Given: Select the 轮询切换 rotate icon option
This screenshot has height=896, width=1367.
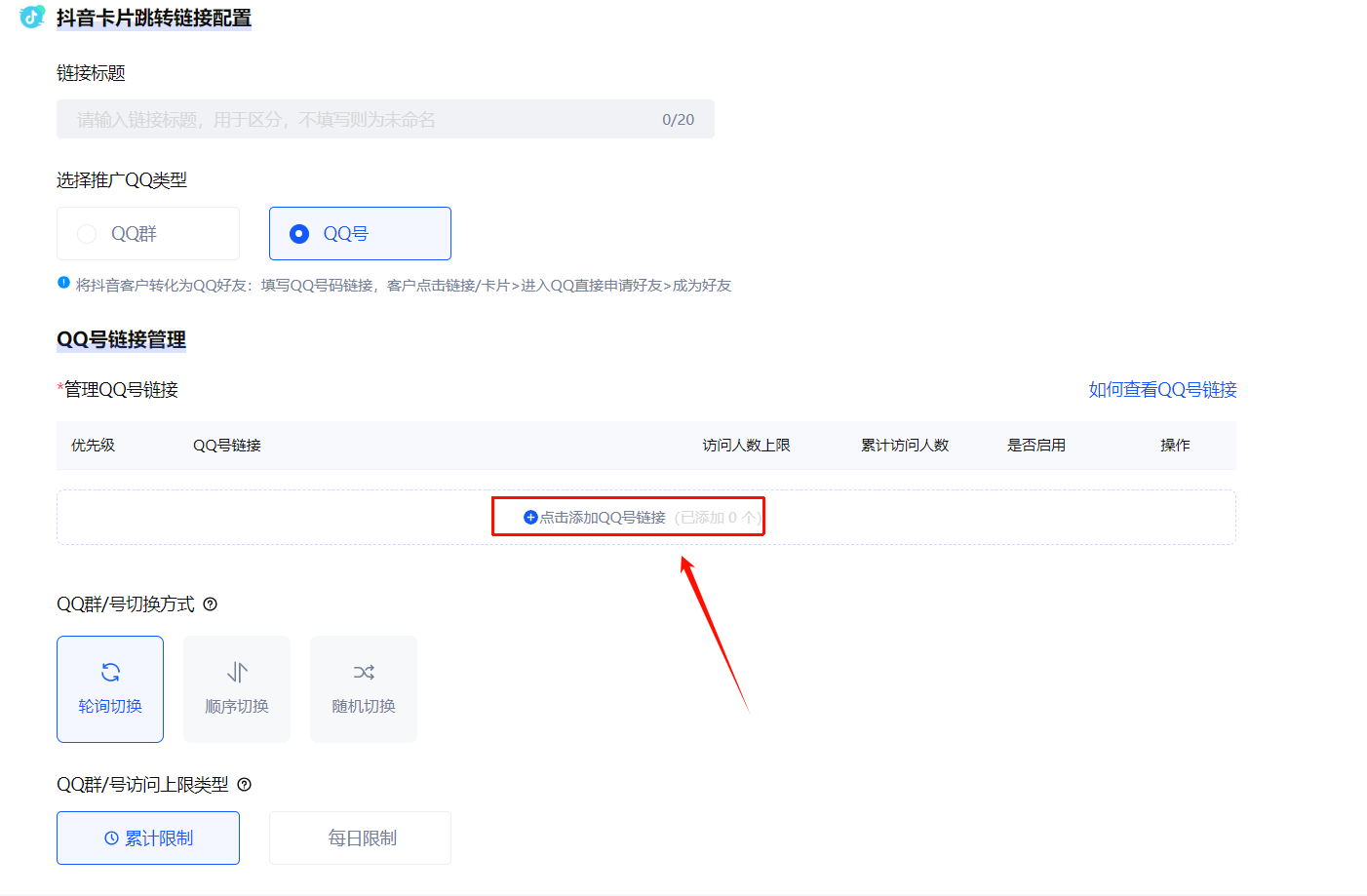Looking at the screenshot, I should click(x=110, y=688).
